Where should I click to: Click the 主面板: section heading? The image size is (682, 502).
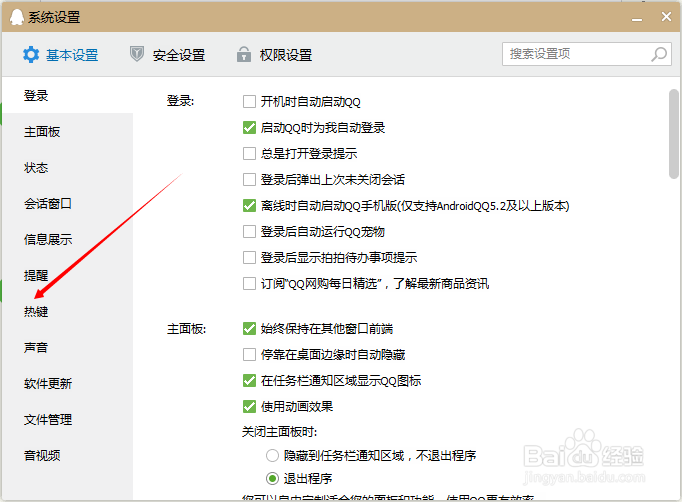(186, 328)
